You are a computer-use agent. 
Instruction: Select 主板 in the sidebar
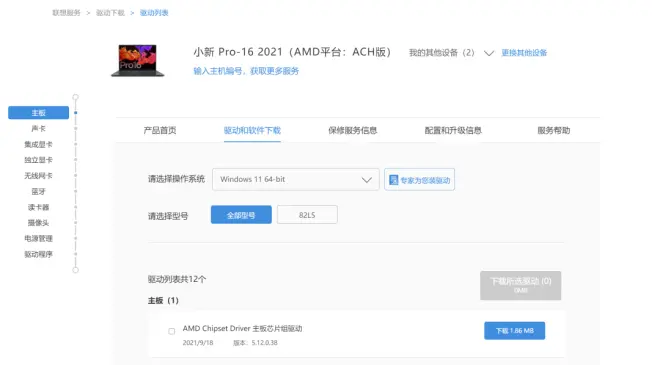(x=38, y=112)
